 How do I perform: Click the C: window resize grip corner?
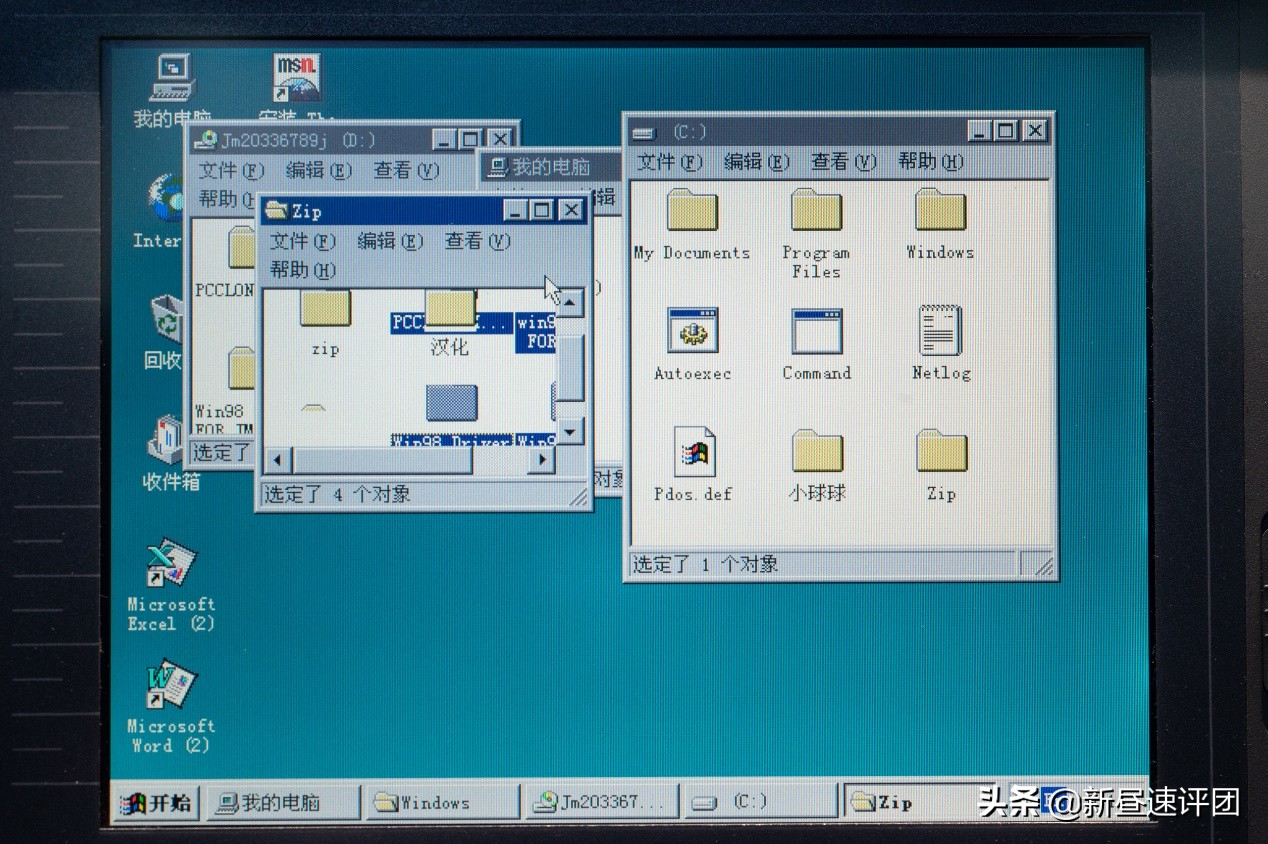coord(1042,565)
